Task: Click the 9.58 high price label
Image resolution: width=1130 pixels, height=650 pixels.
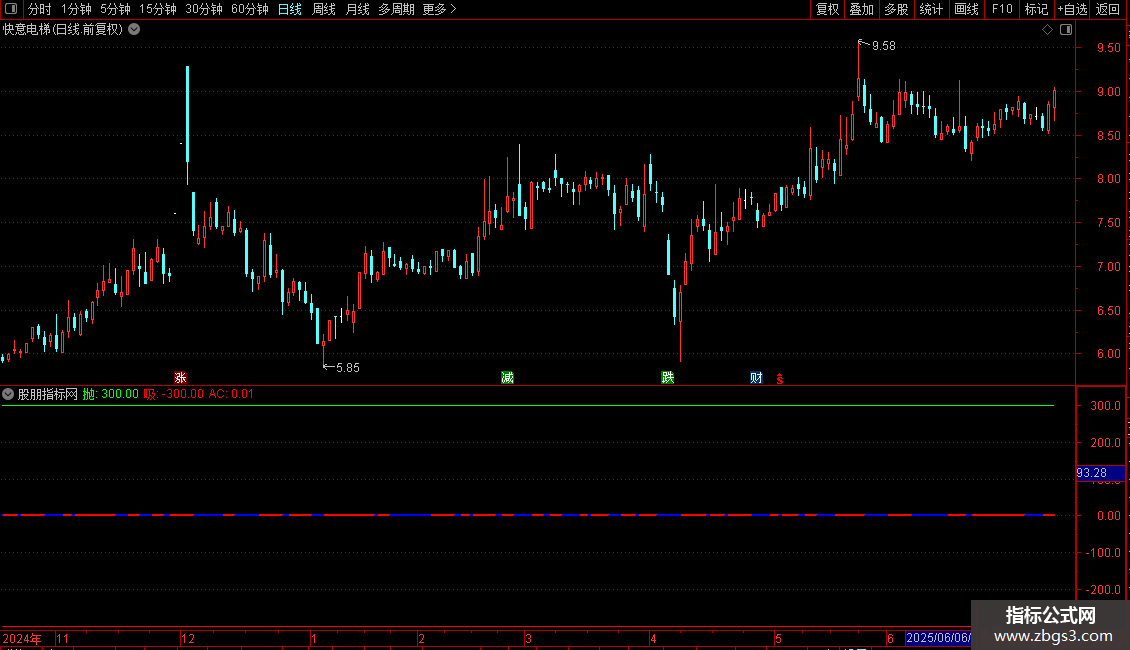Action: [884, 46]
